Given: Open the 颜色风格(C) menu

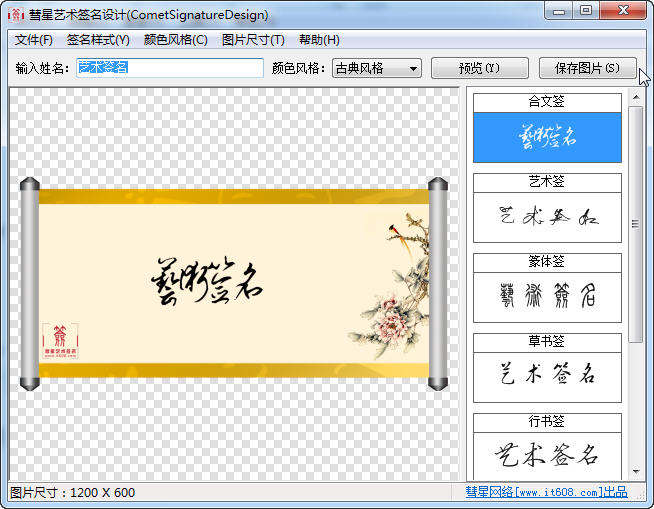Looking at the screenshot, I should coord(176,40).
